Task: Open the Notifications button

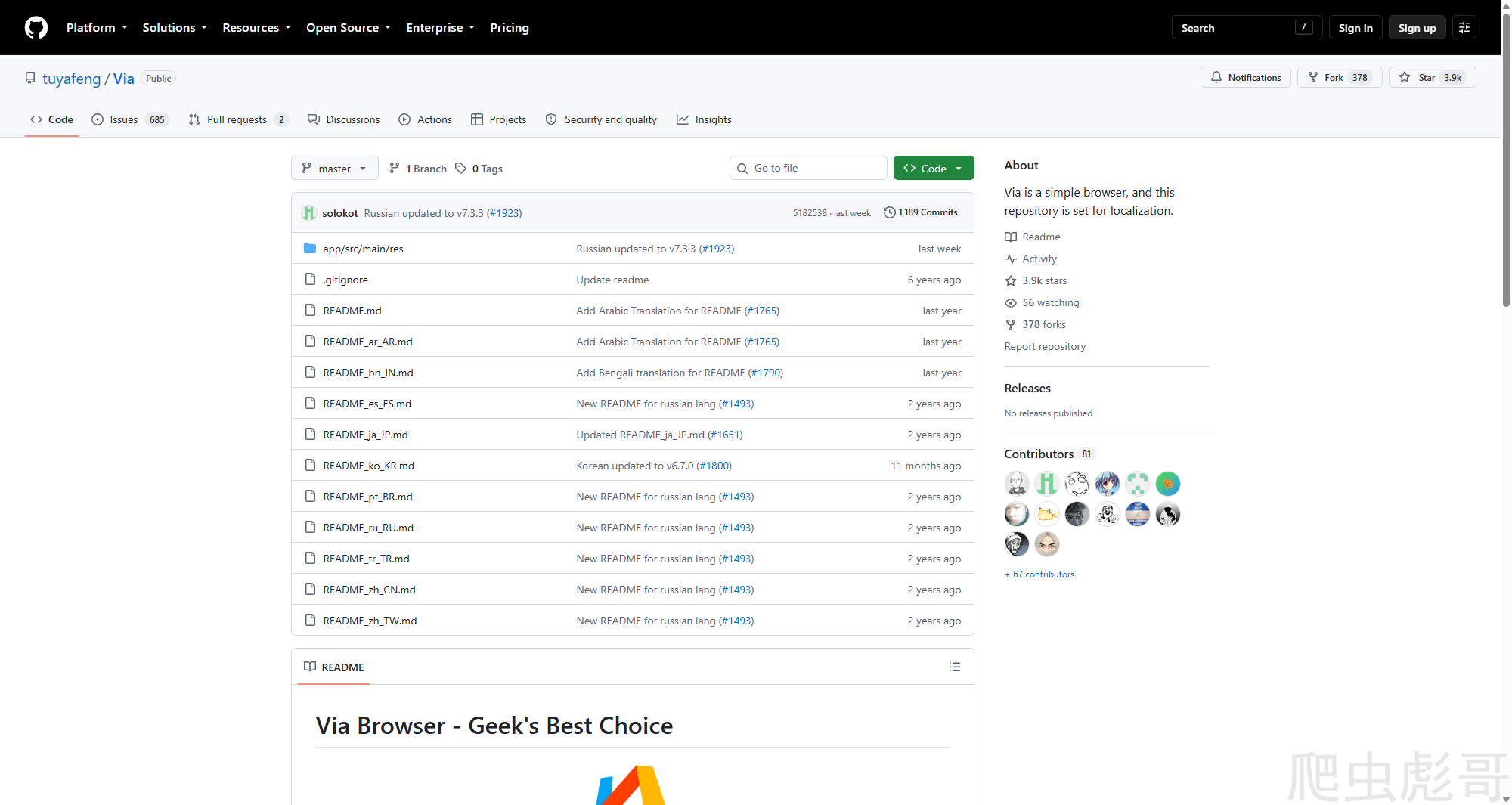Action: pyautogui.click(x=1246, y=77)
